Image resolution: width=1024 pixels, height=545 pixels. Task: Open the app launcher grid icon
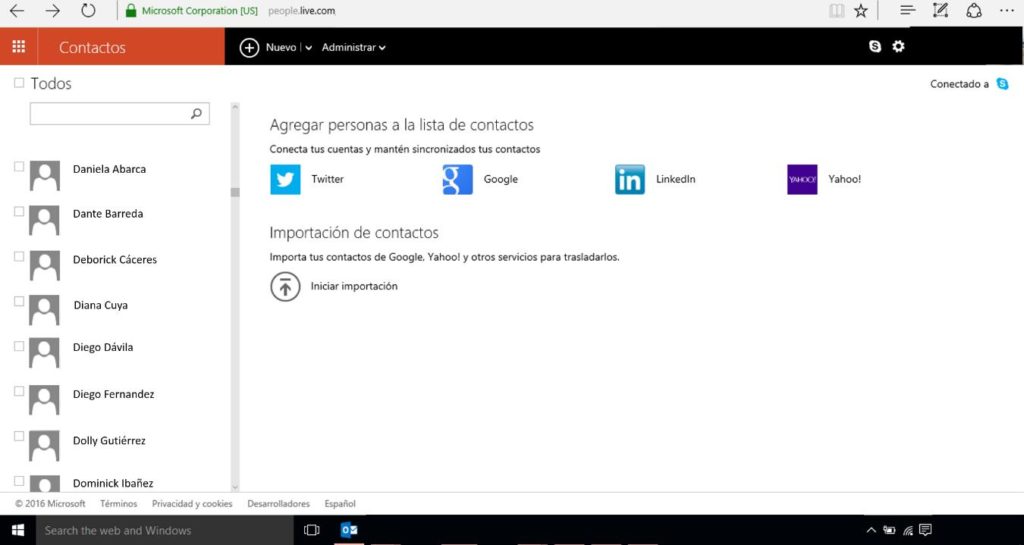click(x=19, y=46)
